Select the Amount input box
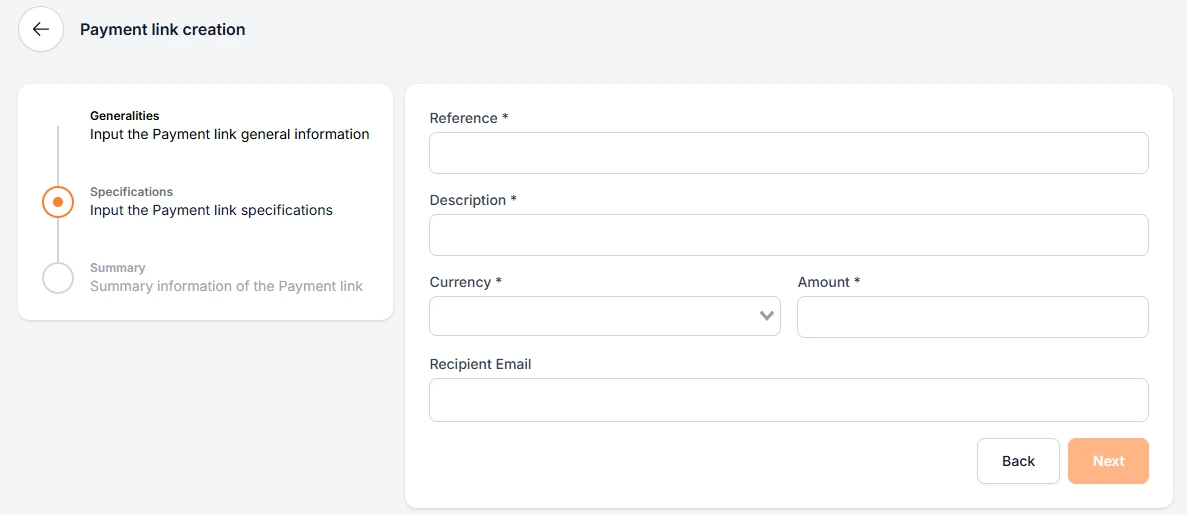This screenshot has height=515, width=1187. click(972, 317)
